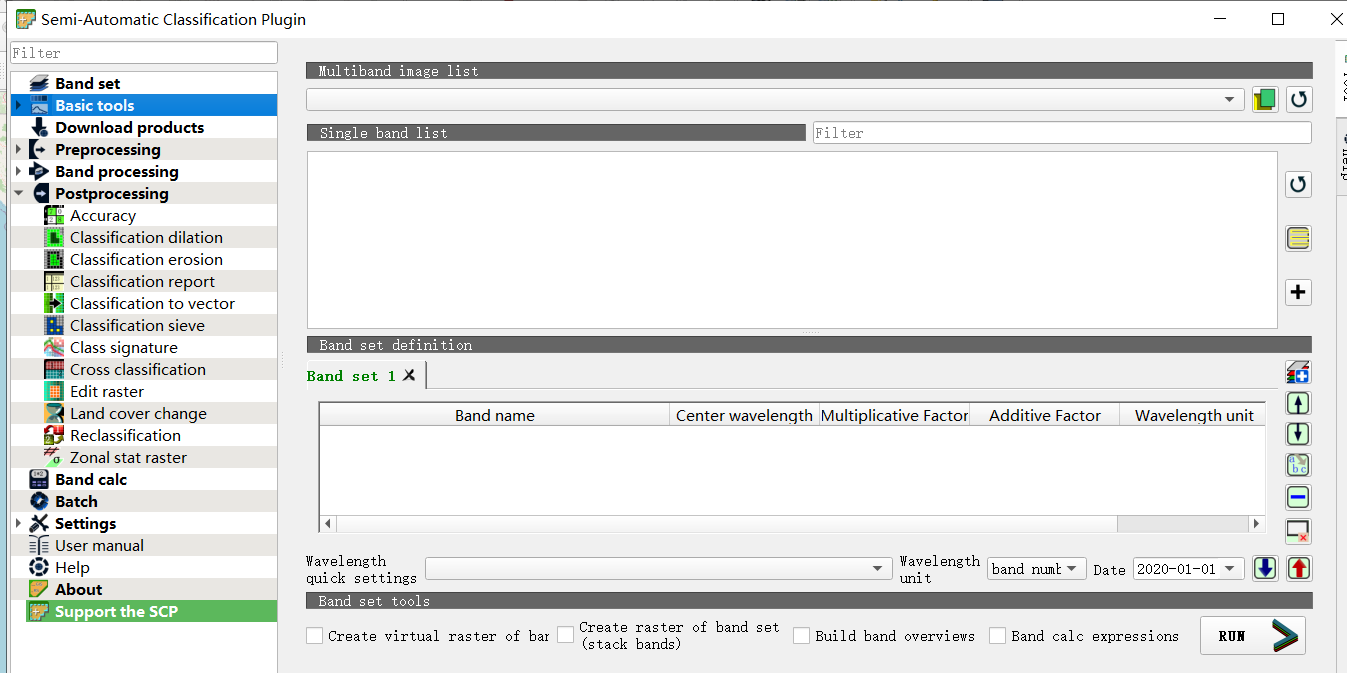The image size is (1347, 673).
Task: Focus the Single band list Filter field
Action: [1062, 133]
